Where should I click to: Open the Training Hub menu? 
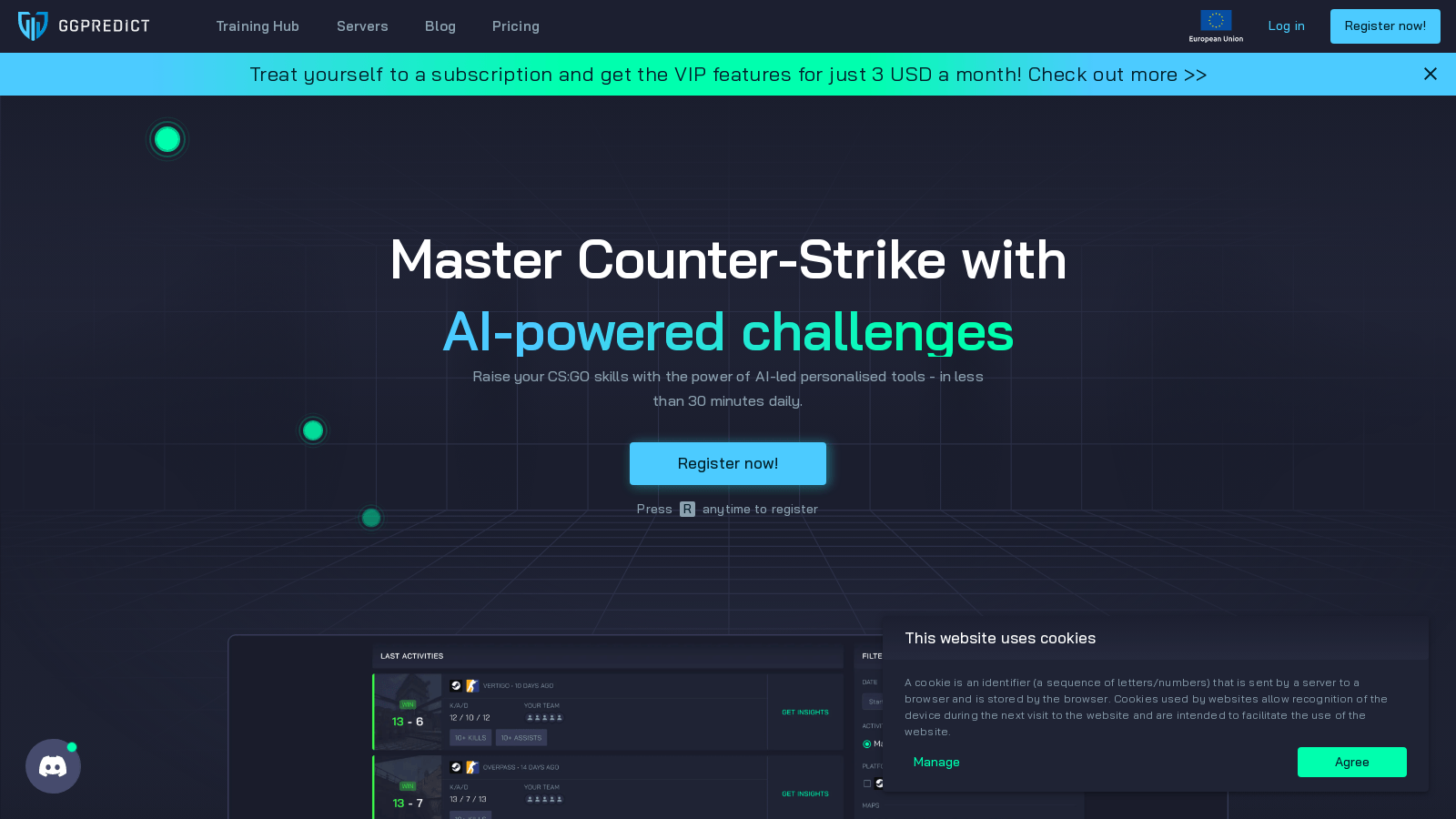click(258, 26)
